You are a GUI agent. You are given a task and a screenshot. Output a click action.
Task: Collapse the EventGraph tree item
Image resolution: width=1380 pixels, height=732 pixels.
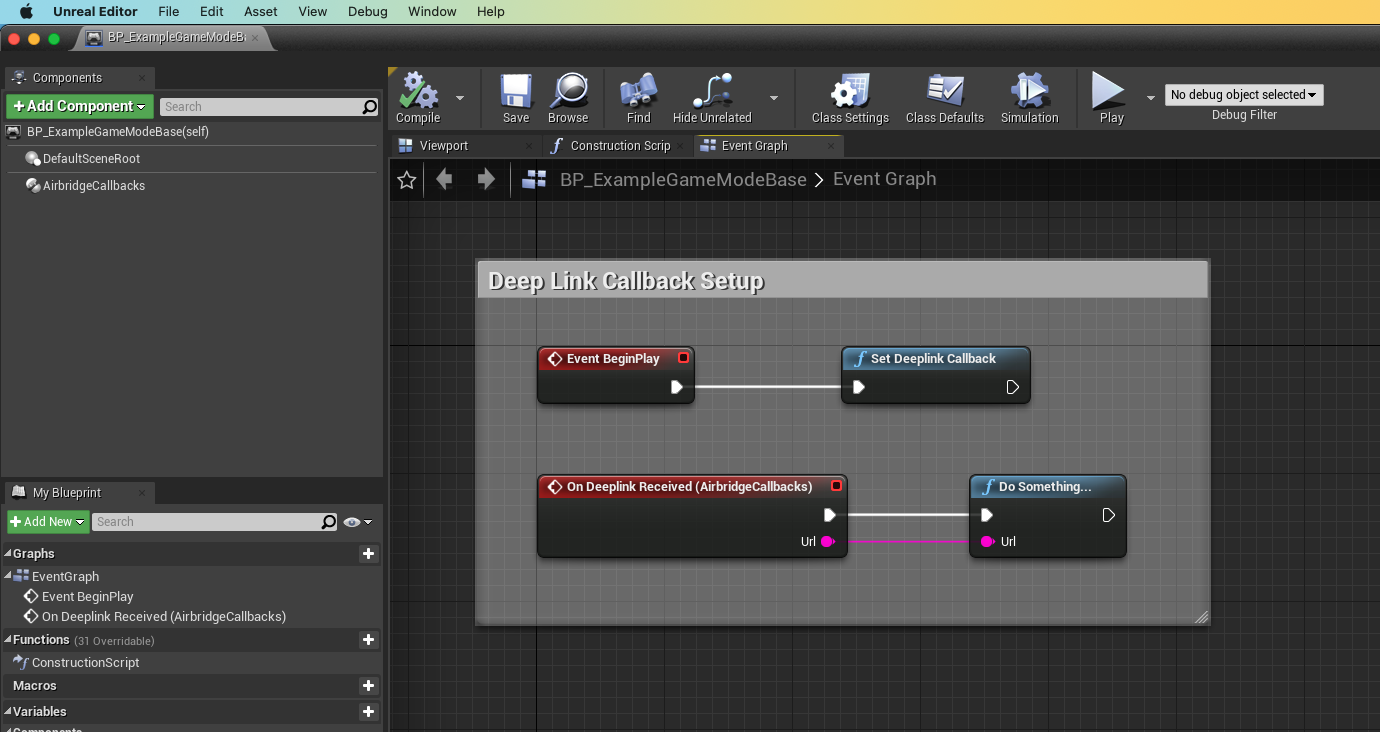8,576
